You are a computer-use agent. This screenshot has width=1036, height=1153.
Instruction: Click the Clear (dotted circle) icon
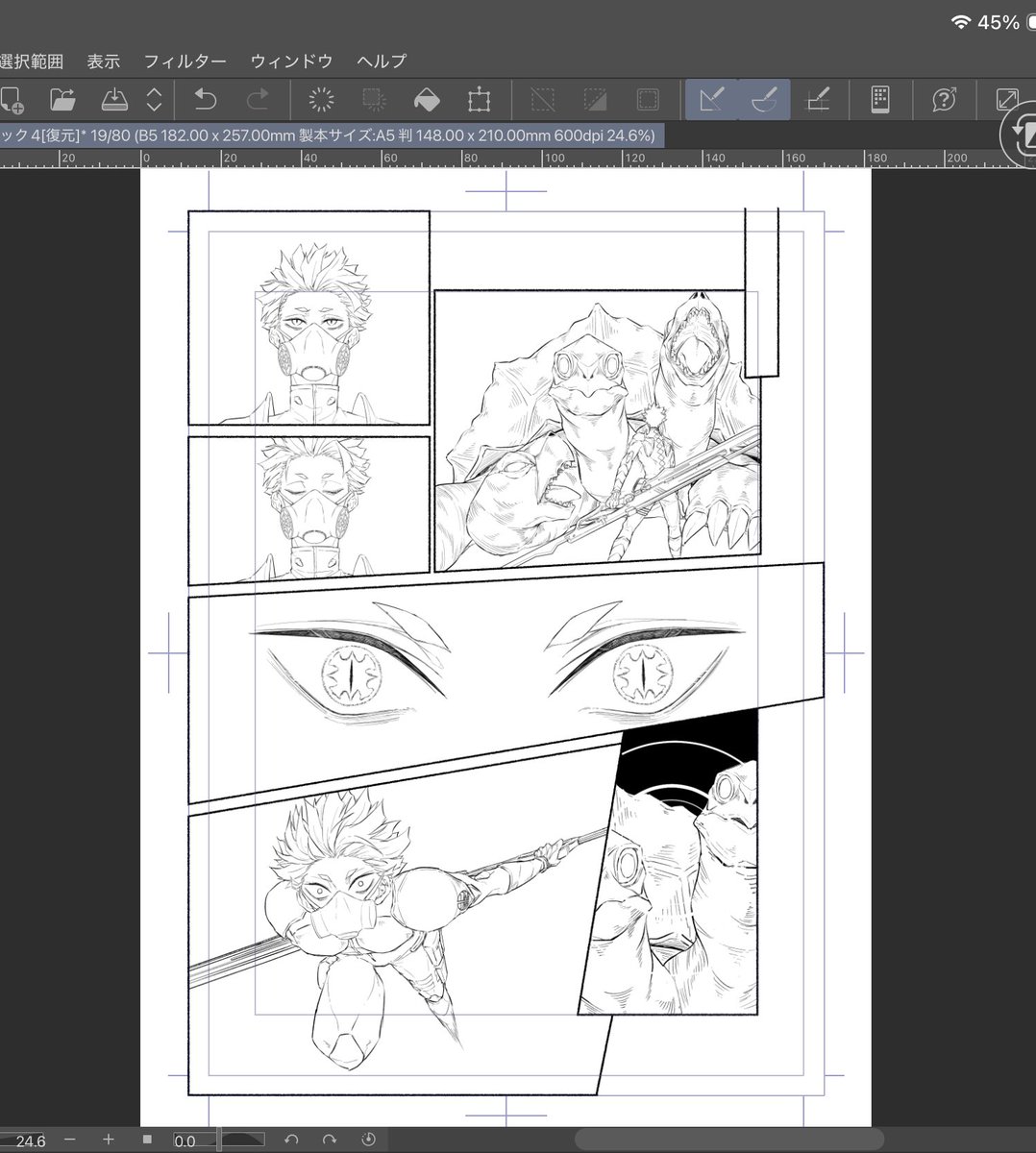coord(321,100)
